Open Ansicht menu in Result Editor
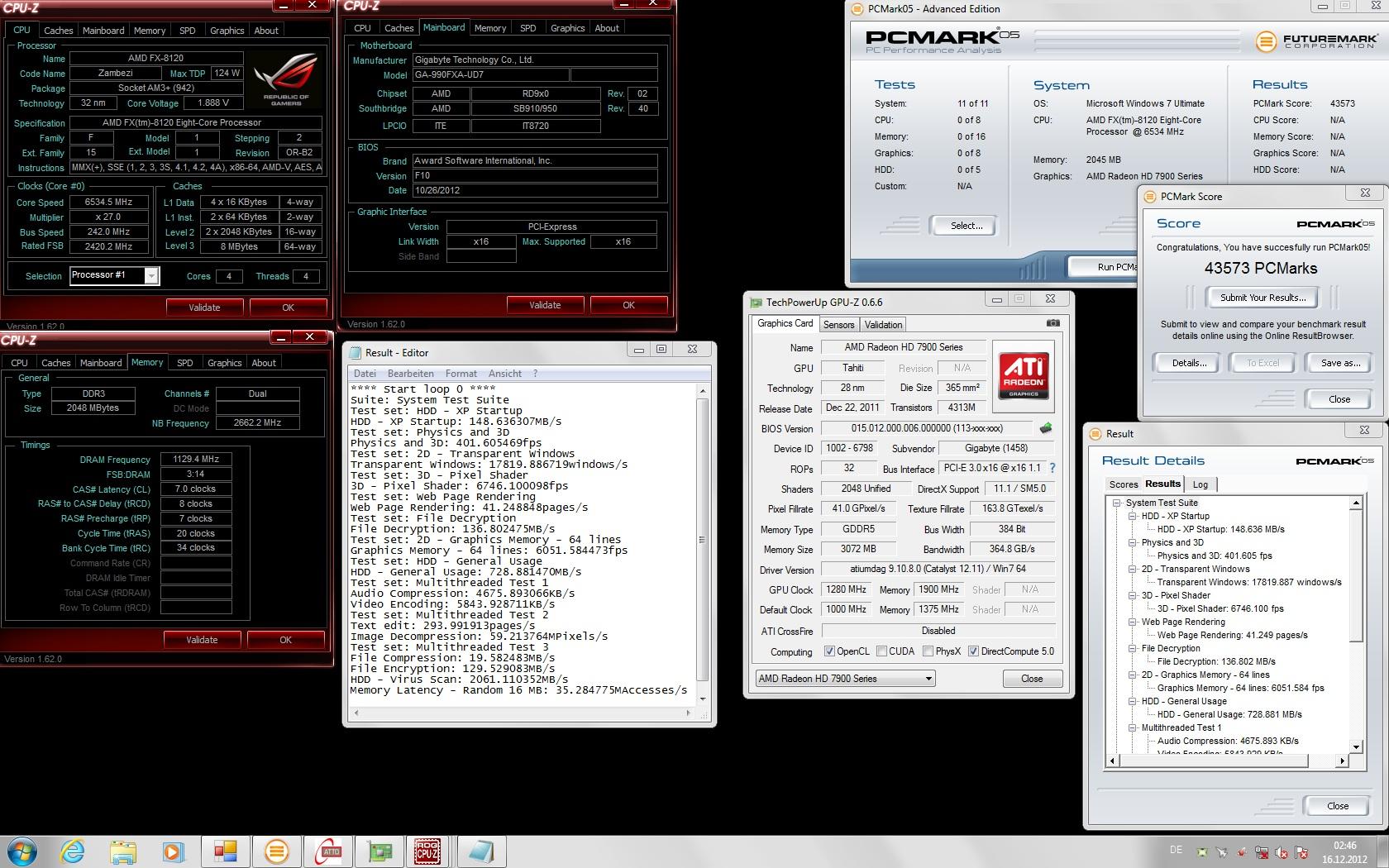1389x868 pixels. pos(504,374)
